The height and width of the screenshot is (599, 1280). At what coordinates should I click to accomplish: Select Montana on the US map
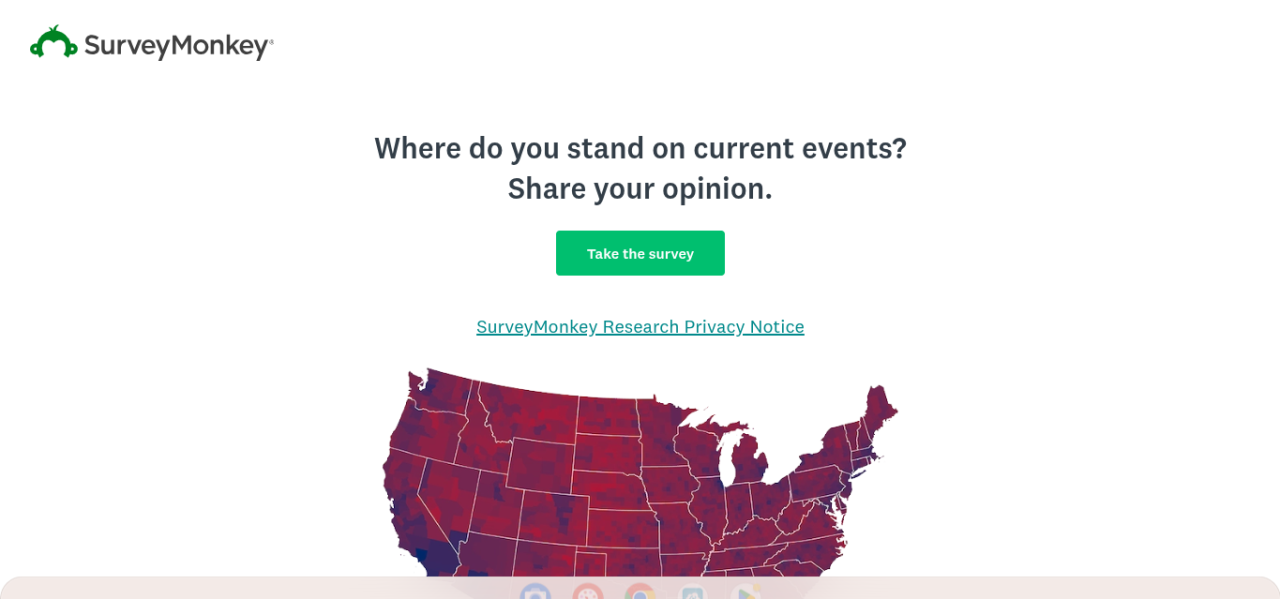pos(525,415)
